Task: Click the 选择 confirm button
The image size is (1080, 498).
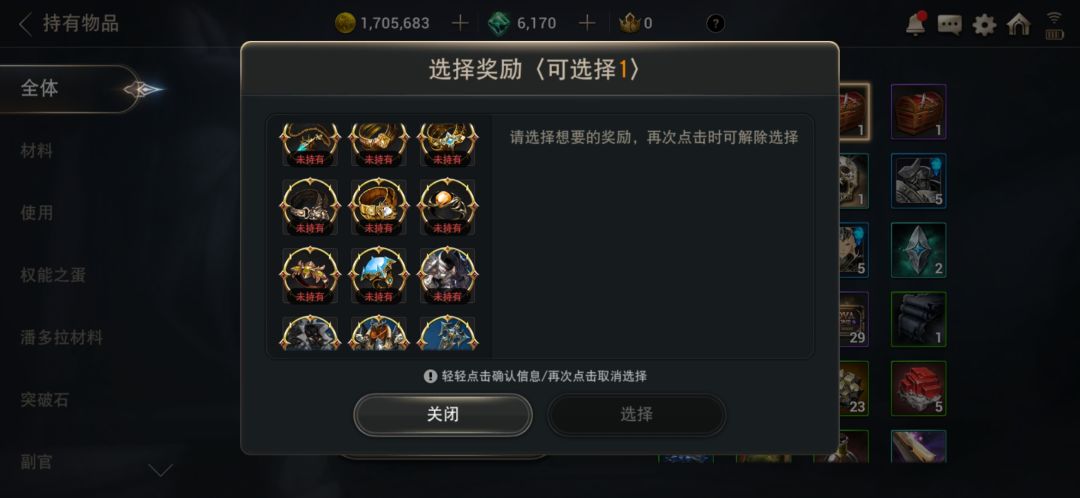Action: click(636, 415)
